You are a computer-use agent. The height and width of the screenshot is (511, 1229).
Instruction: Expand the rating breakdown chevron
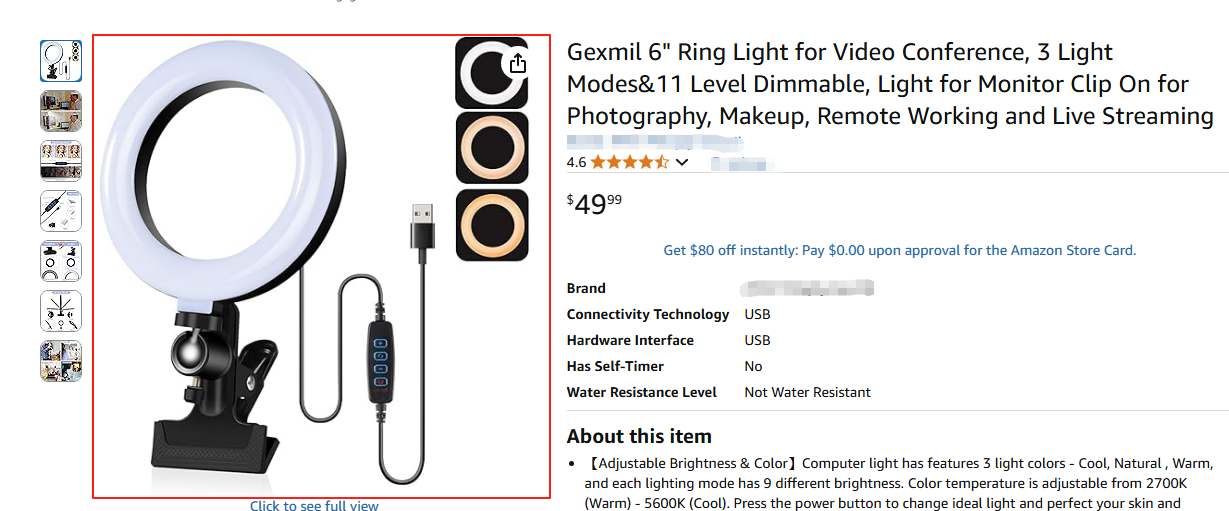coord(682,162)
